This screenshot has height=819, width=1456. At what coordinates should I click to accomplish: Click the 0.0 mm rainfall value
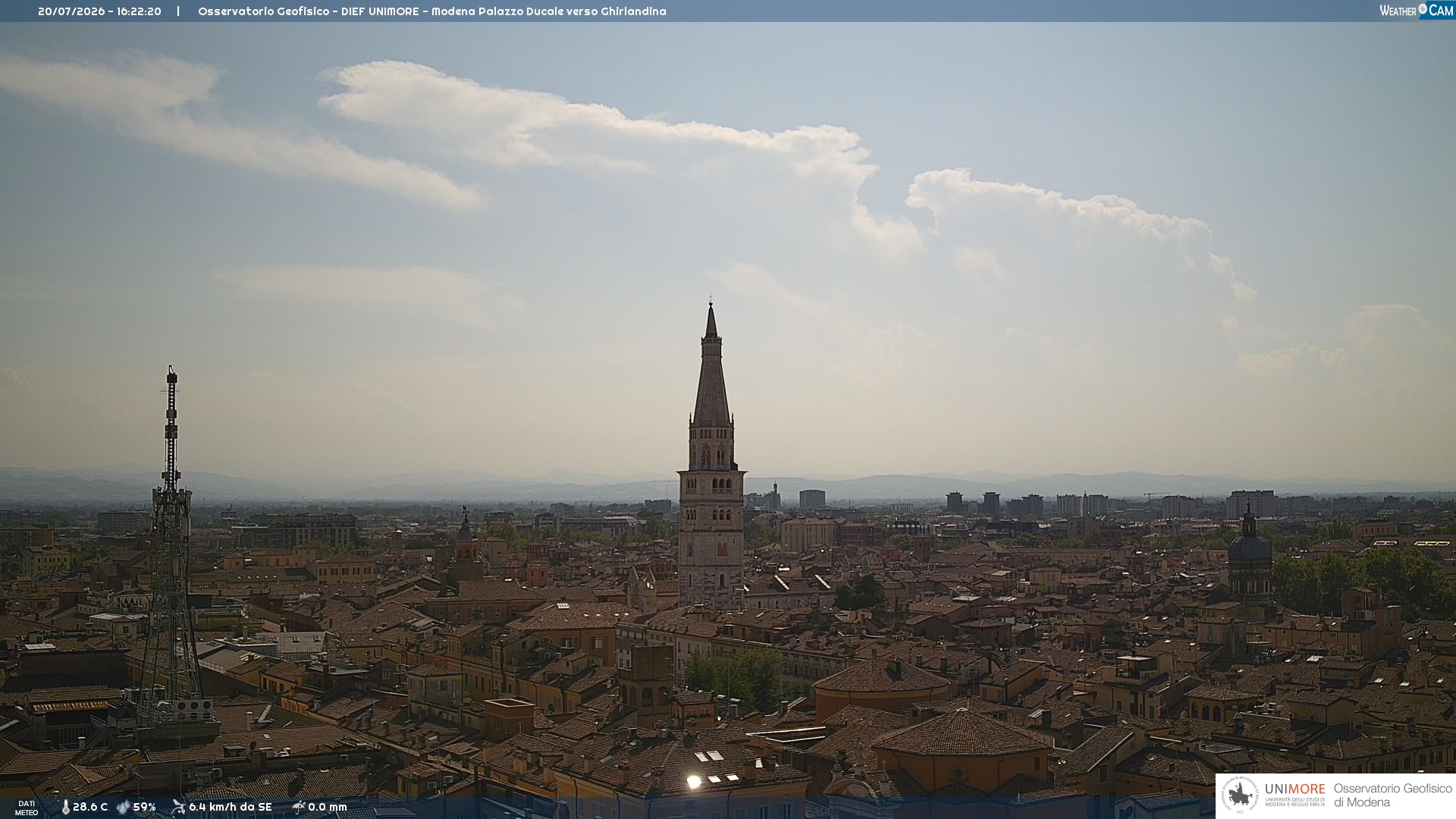[x=328, y=808]
